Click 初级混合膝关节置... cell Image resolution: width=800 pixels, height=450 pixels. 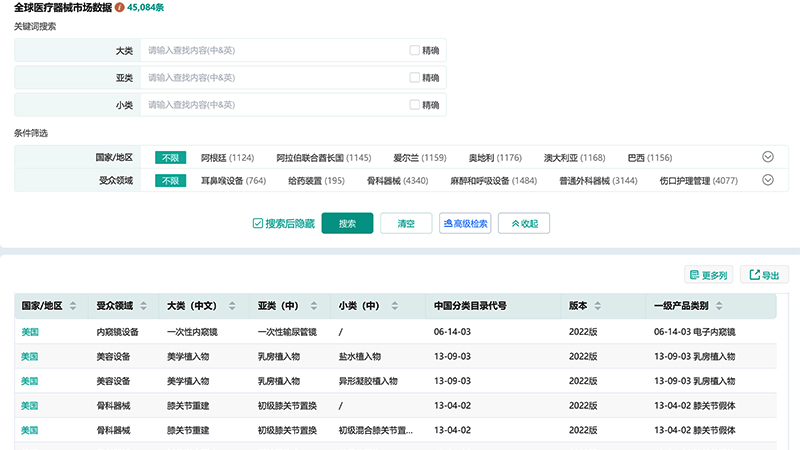point(376,431)
